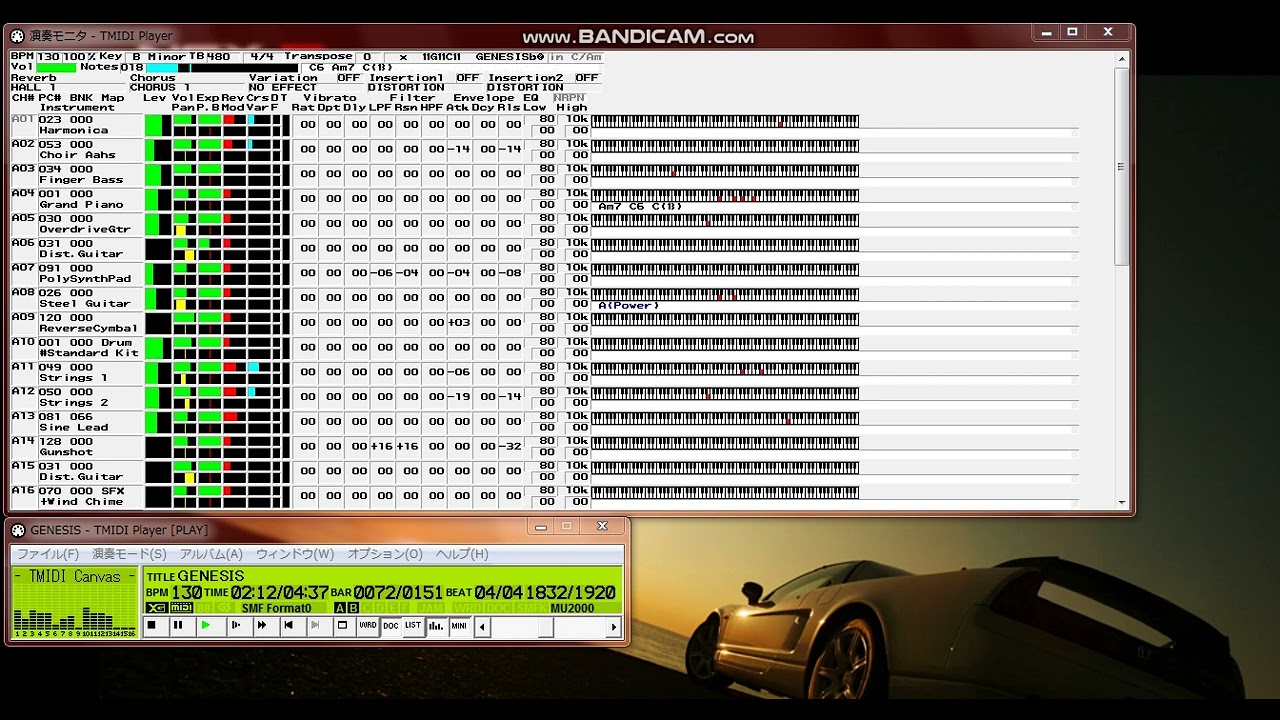Click the slow-play step button

point(235,626)
